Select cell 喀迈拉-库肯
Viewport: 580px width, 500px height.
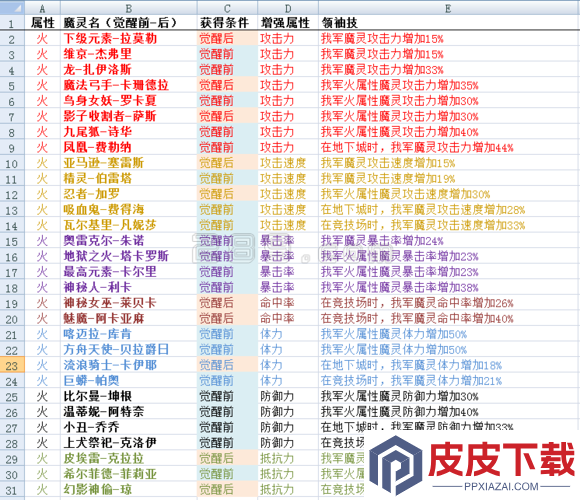pyautogui.click(x=129, y=334)
